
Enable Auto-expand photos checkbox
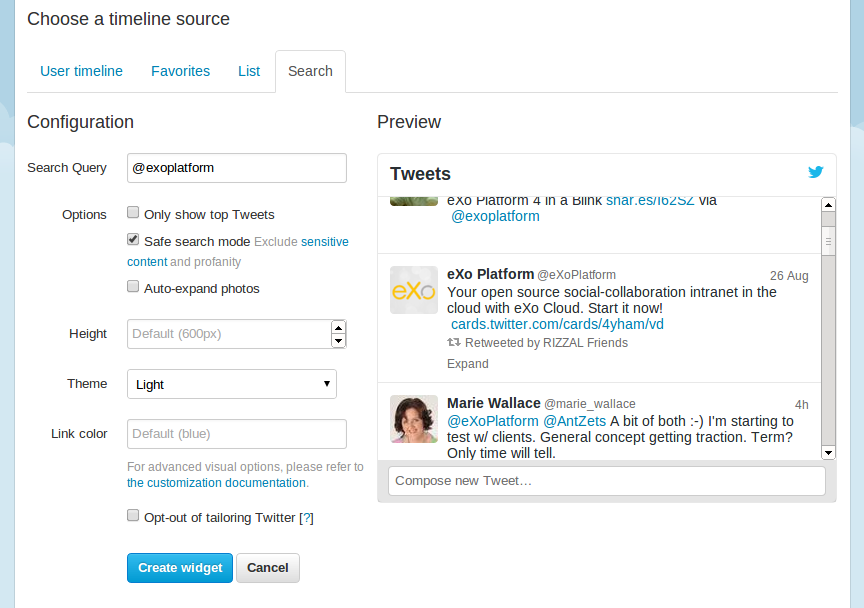tap(133, 286)
